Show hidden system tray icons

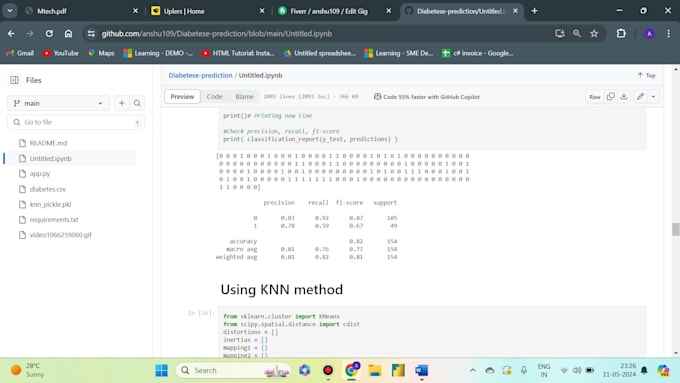coord(472,370)
